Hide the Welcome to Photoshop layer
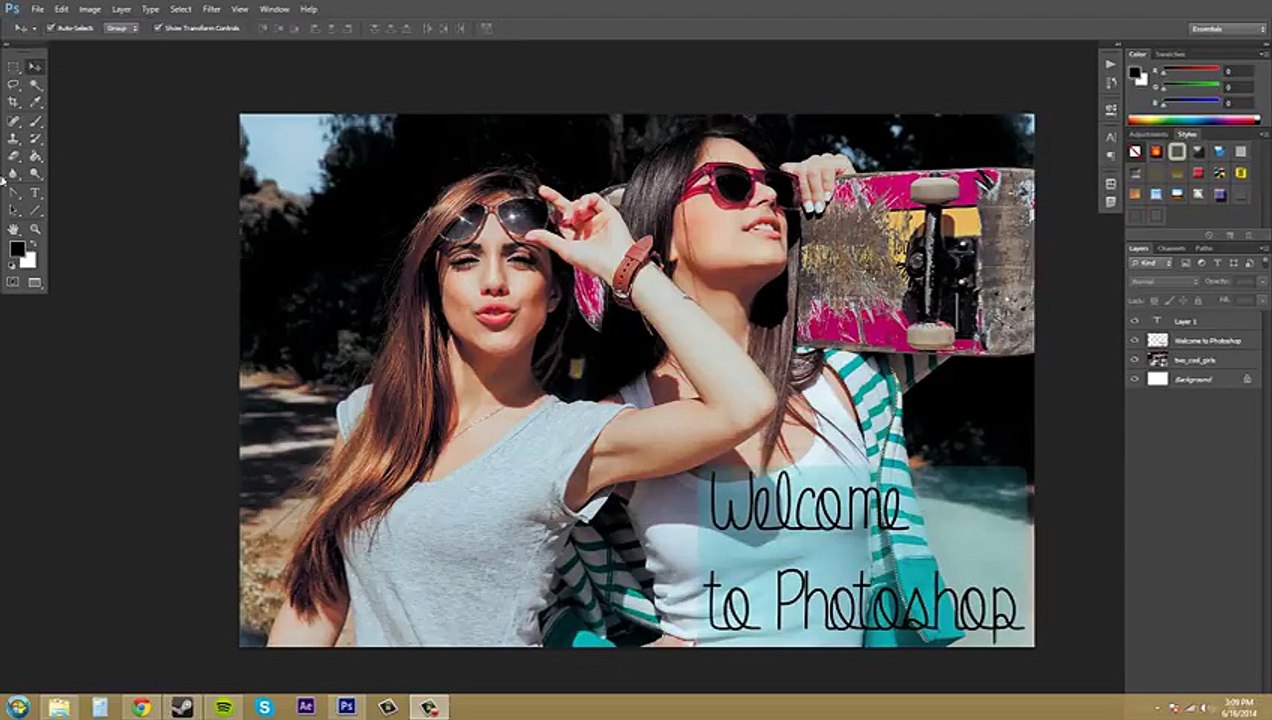The width and height of the screenshot is (1272, 720). 1134,340
